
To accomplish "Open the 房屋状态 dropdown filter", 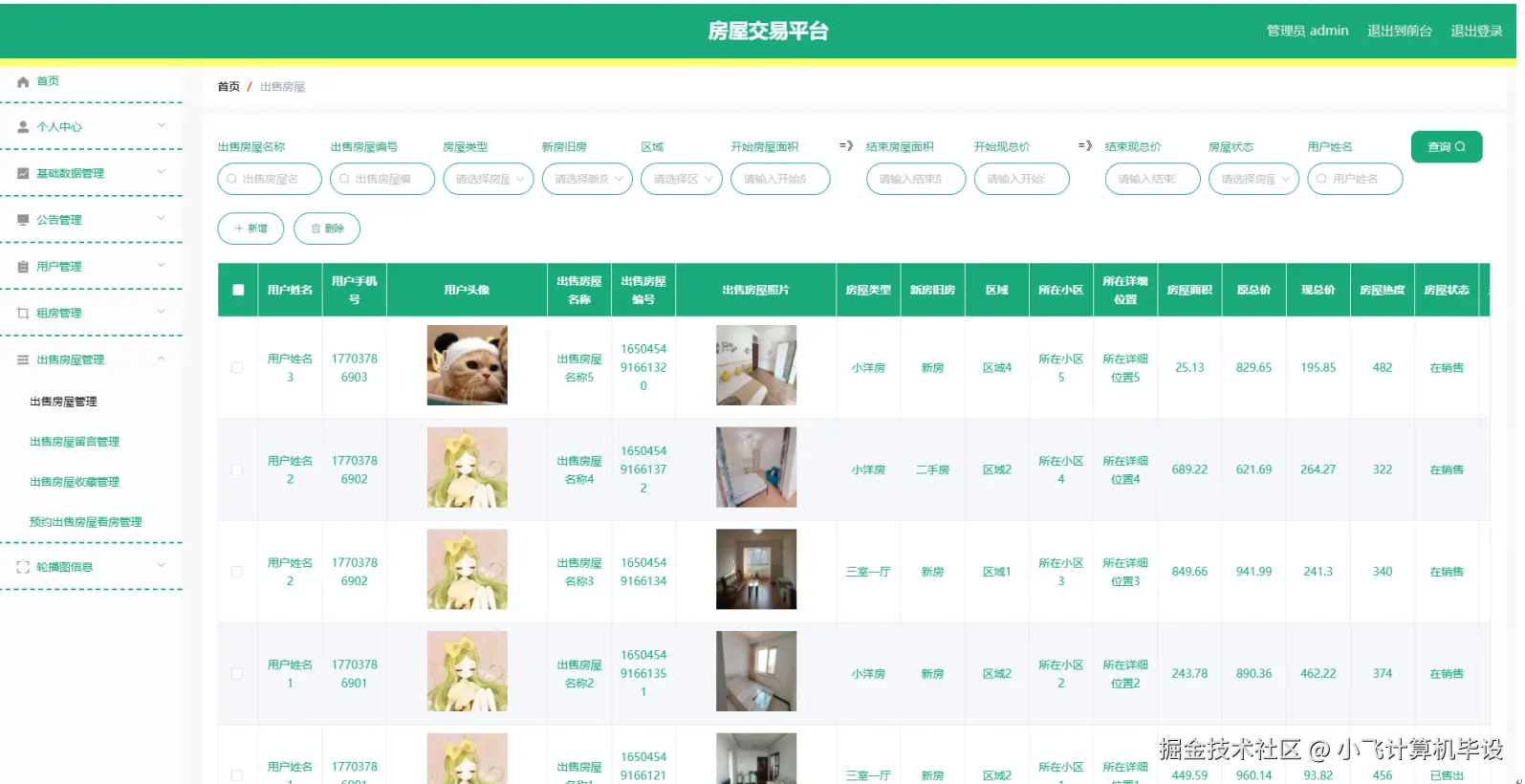I will tap(1253, 179).
